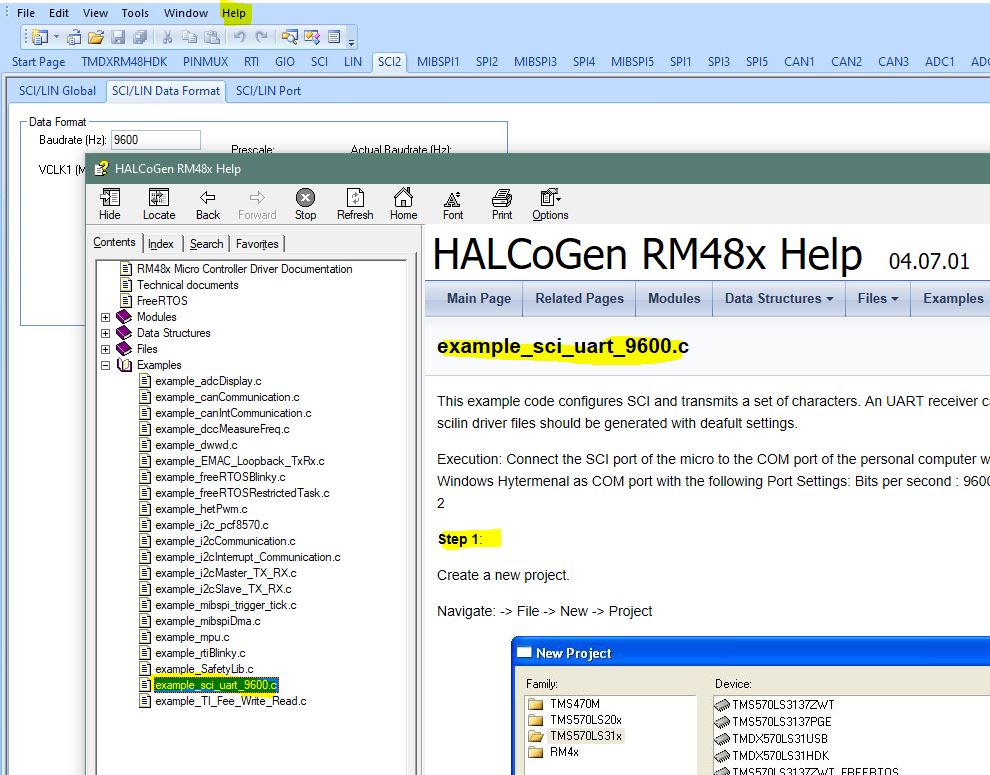Image resolution: width=990 pixels, height=775 pixels.
Task: Open the New Project icon's dropdown arrow
Action: coord(56,37)
